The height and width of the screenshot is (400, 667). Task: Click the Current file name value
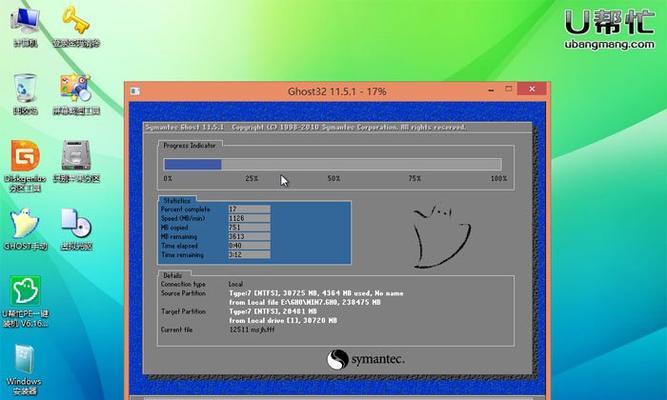251,330
